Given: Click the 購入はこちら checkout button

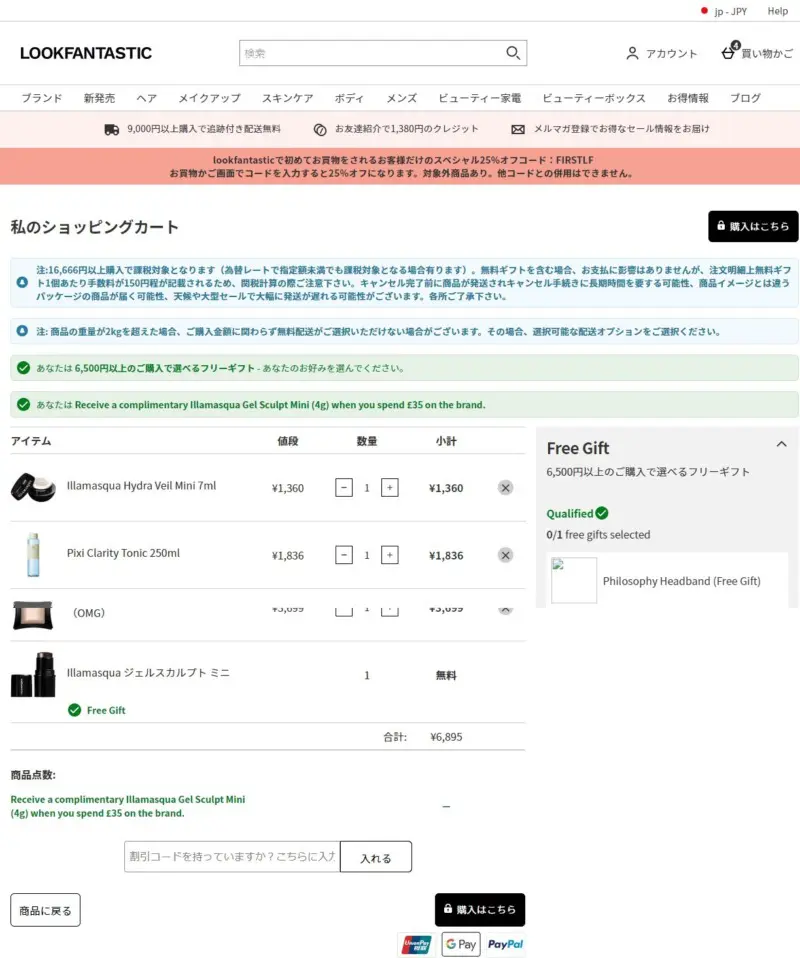Looking at the screenshot, I should (x=753, y=227).
